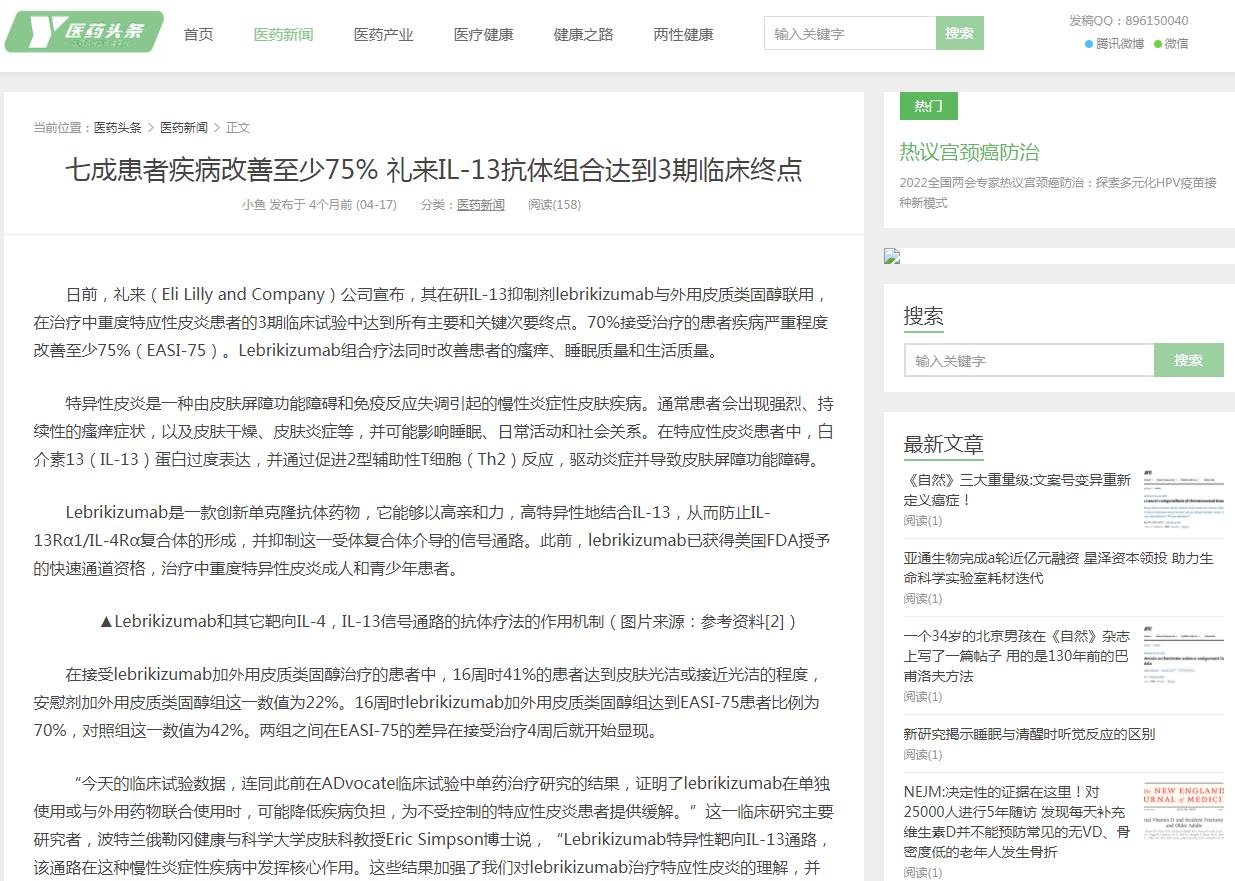Open the 新研究揭示睡眠与清醒 article link

pos(1029,734)
